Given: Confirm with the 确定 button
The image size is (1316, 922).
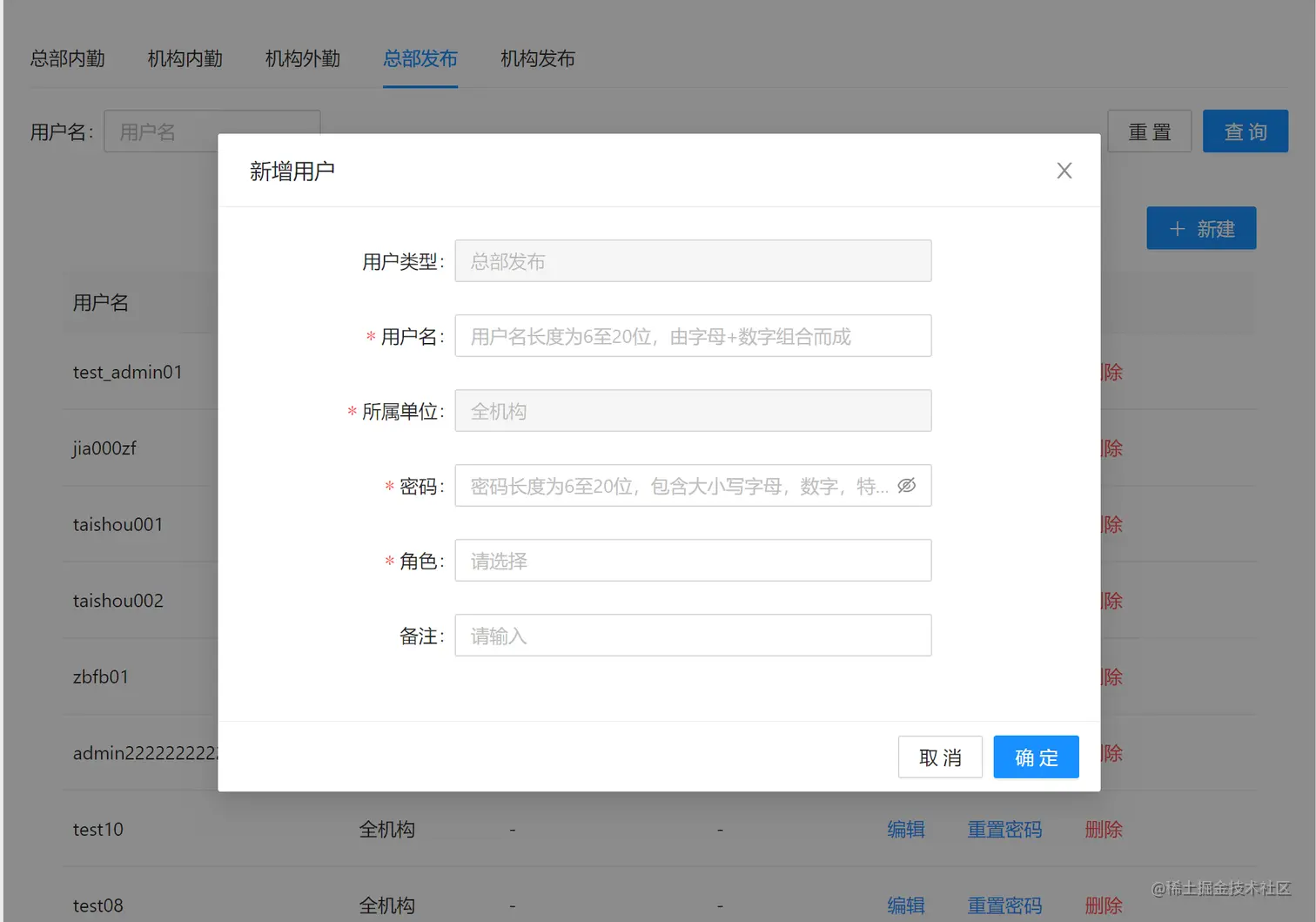Looking at the screenshot, I should pyautogui.click(x=1036, y=757).
